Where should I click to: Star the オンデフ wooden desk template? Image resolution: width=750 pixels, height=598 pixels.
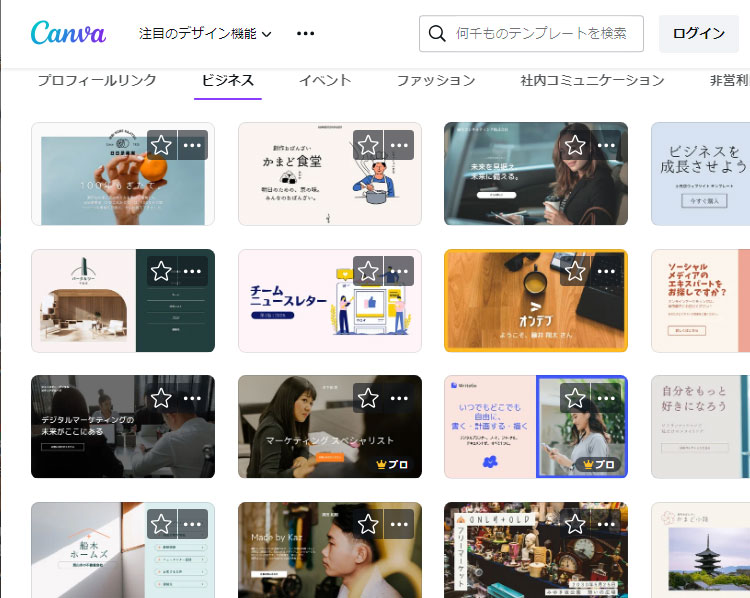pyautogui.click(x=575, y=271)
